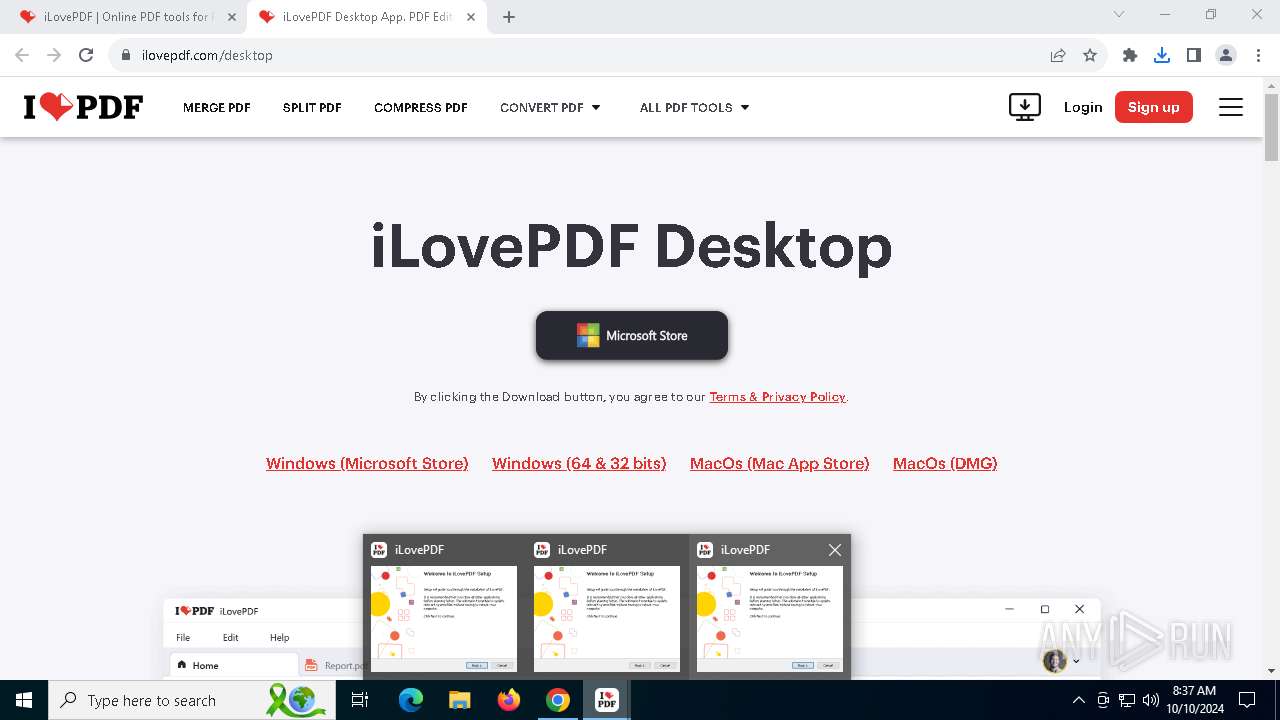Click the 'MacOs (Mac App Store)' link
The width and height of the screenshot is (1280, 720).
point(780,463)
